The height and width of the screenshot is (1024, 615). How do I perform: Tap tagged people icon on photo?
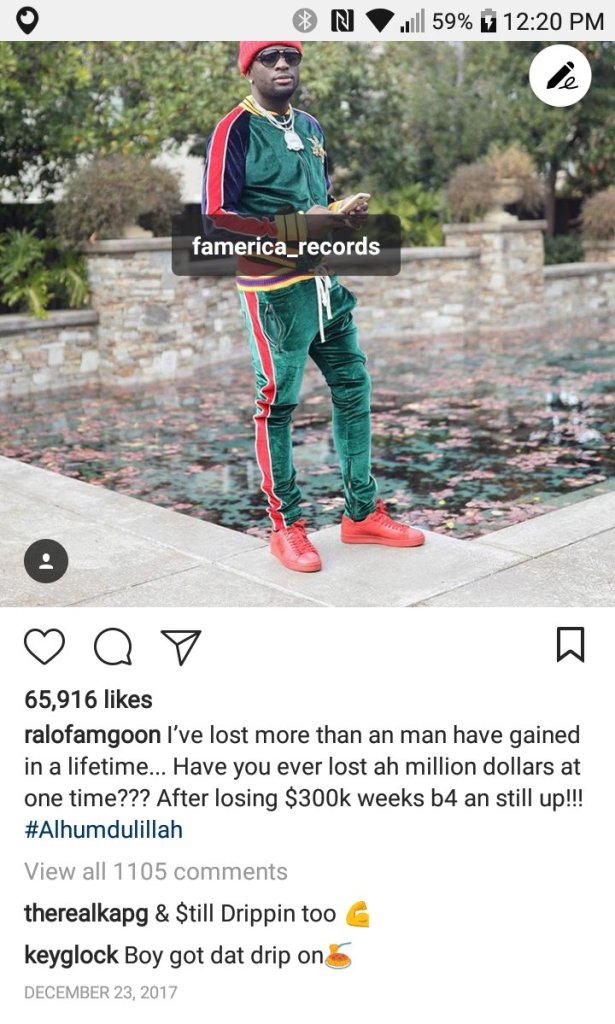pos(46,561)
